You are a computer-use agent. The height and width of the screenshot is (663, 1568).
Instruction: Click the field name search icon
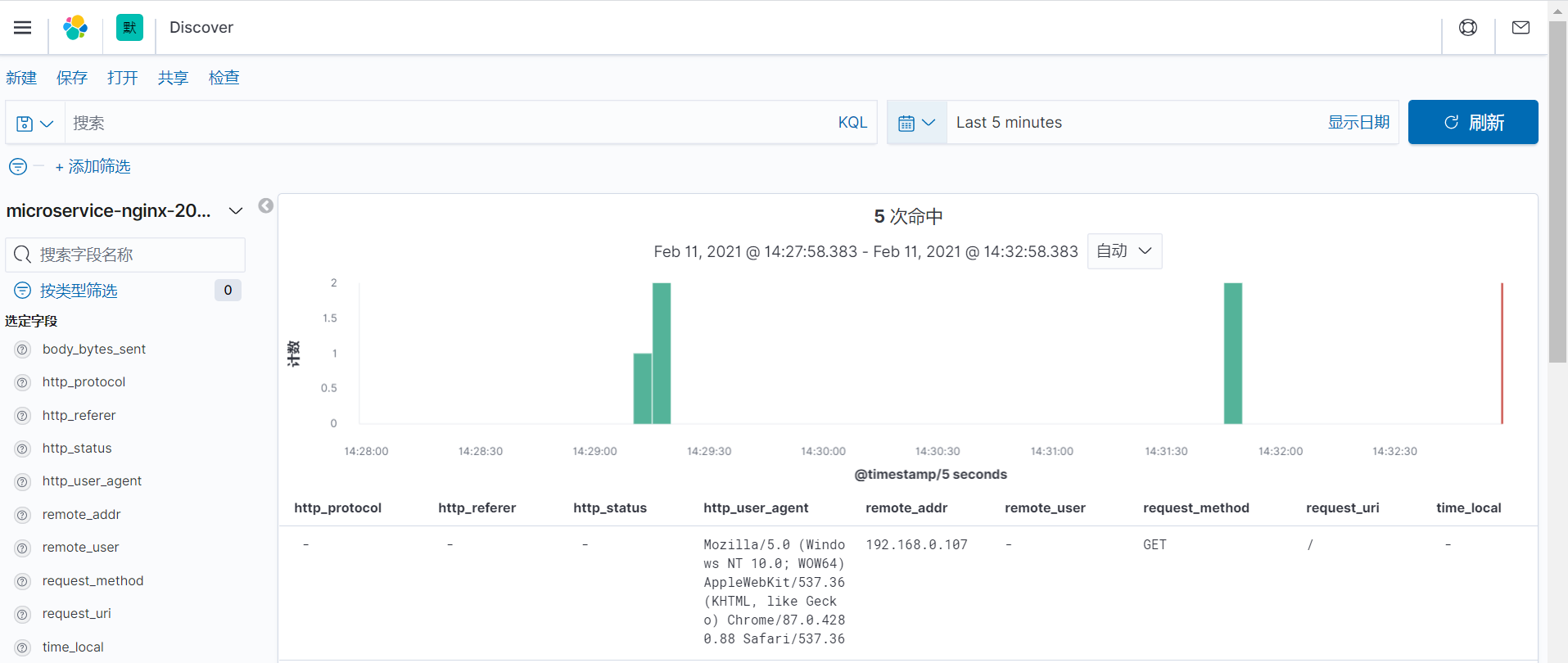click(x=23, y=255)
